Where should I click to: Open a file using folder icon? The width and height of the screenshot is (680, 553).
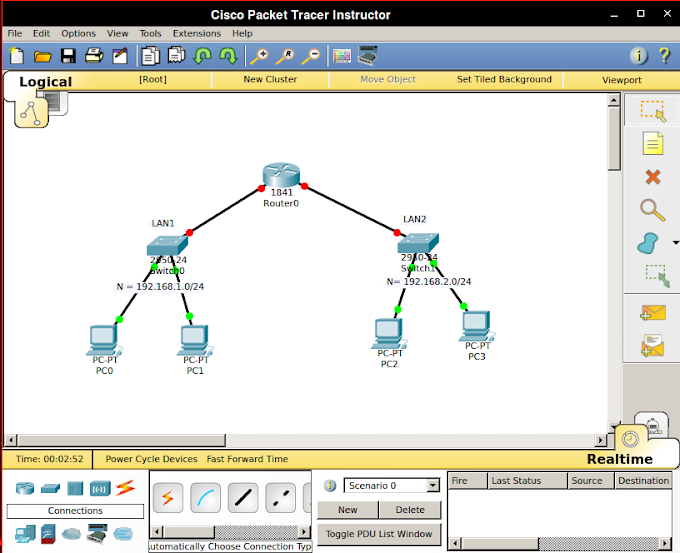pos(42,56)
